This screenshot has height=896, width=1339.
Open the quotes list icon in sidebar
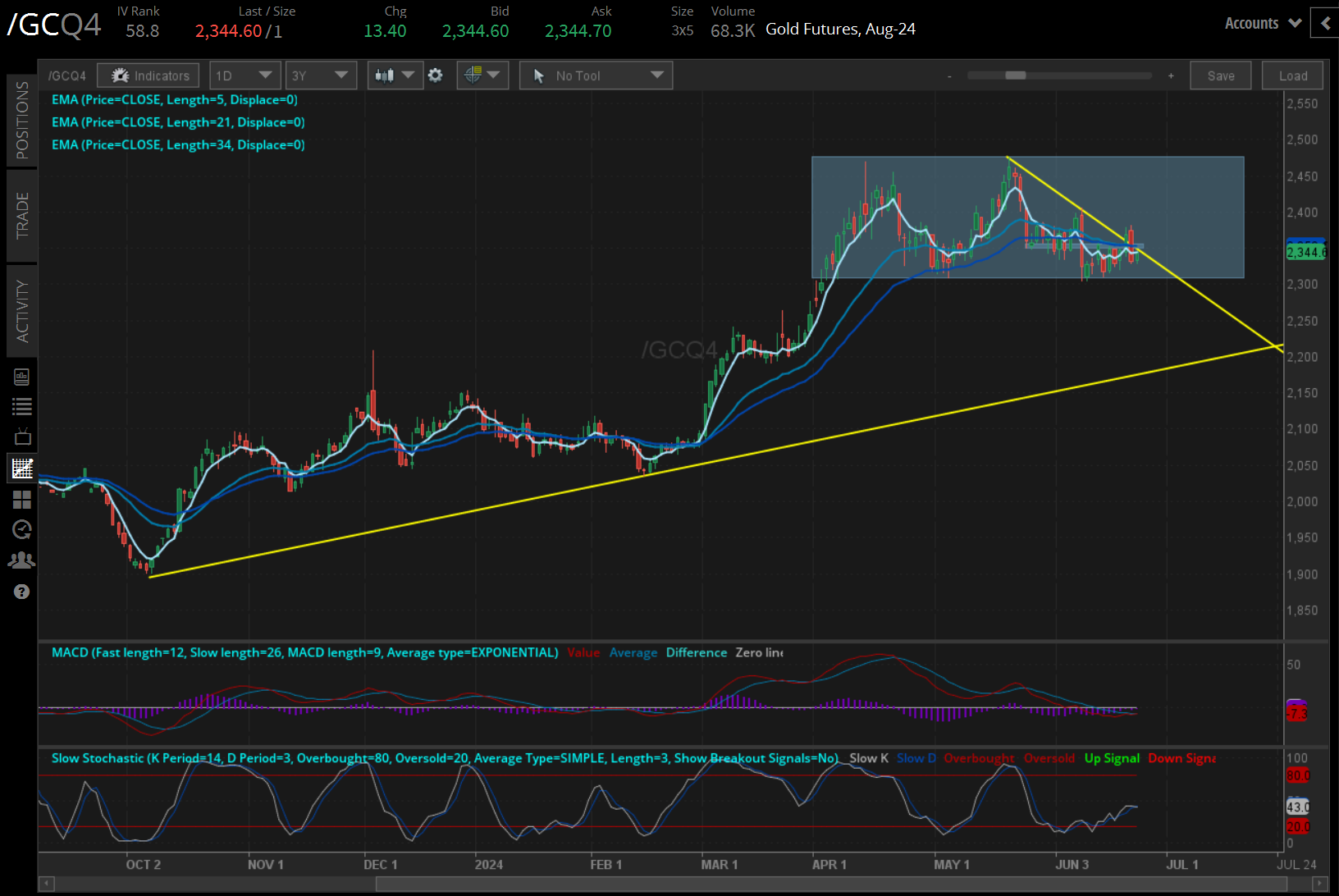[x=22, y=406]
